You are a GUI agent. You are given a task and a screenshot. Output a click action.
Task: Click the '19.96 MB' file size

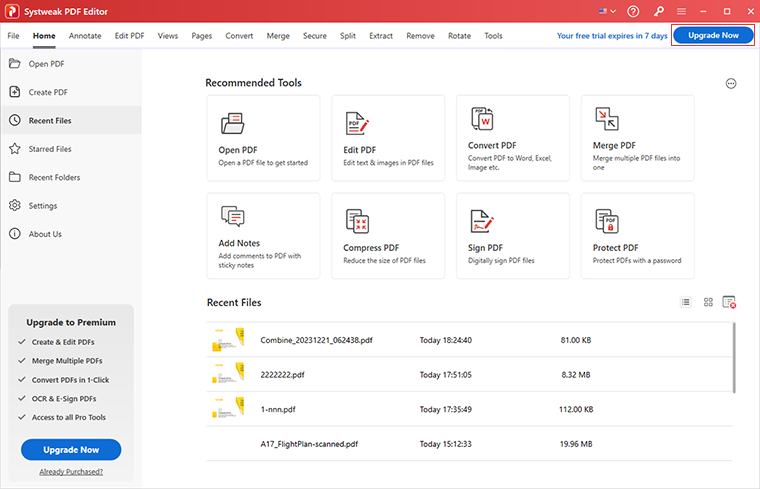[576, 444]
